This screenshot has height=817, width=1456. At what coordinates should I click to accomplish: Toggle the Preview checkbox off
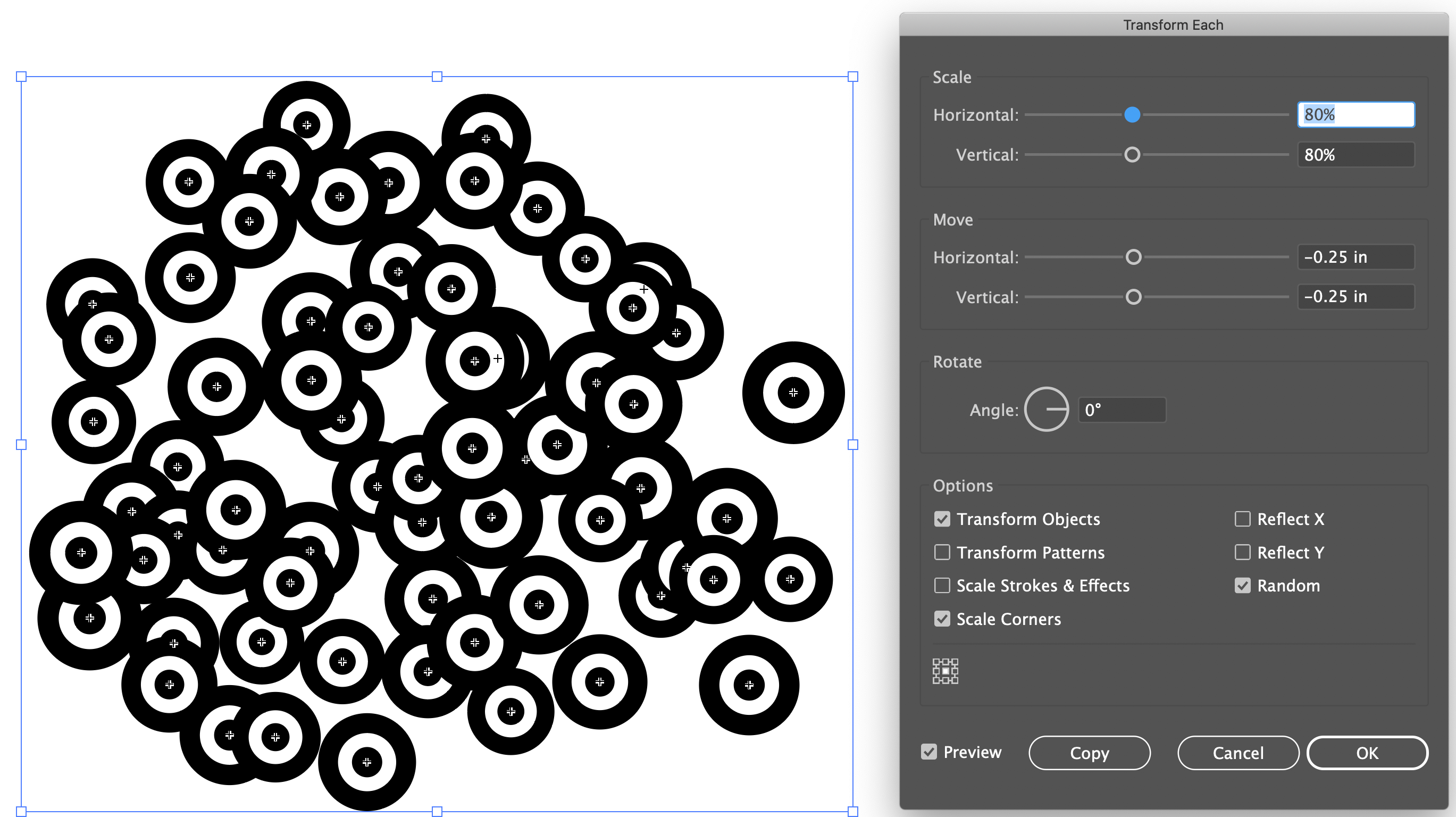(x=929, y=752)
